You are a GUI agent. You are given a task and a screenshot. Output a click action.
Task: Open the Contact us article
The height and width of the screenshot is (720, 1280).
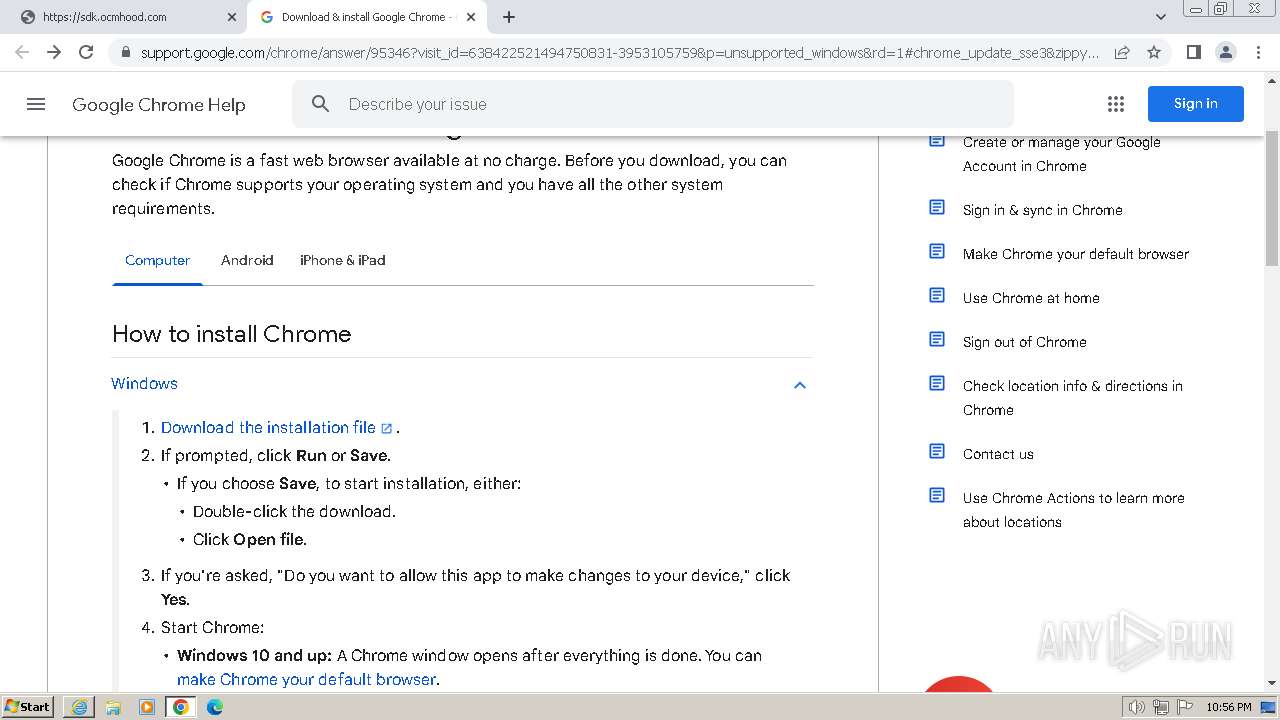coord(998,454)
